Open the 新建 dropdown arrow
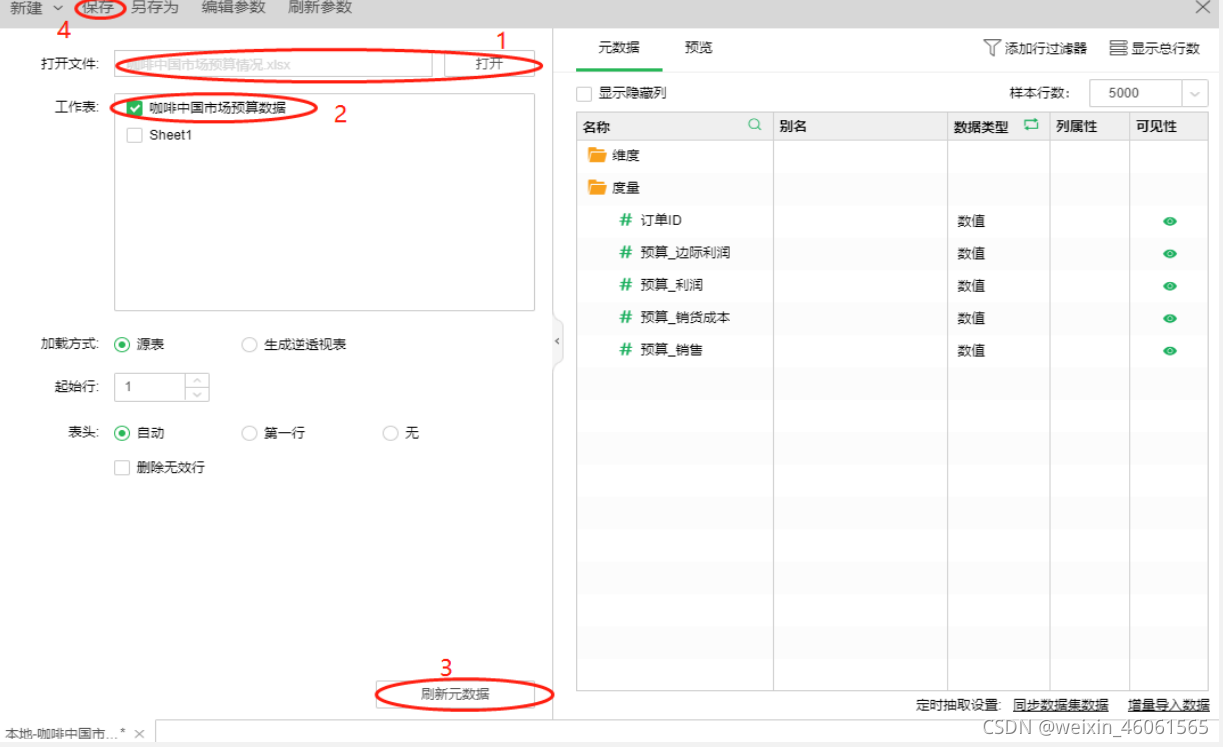This screenshot has width=1223, height=747. (58, 8)
